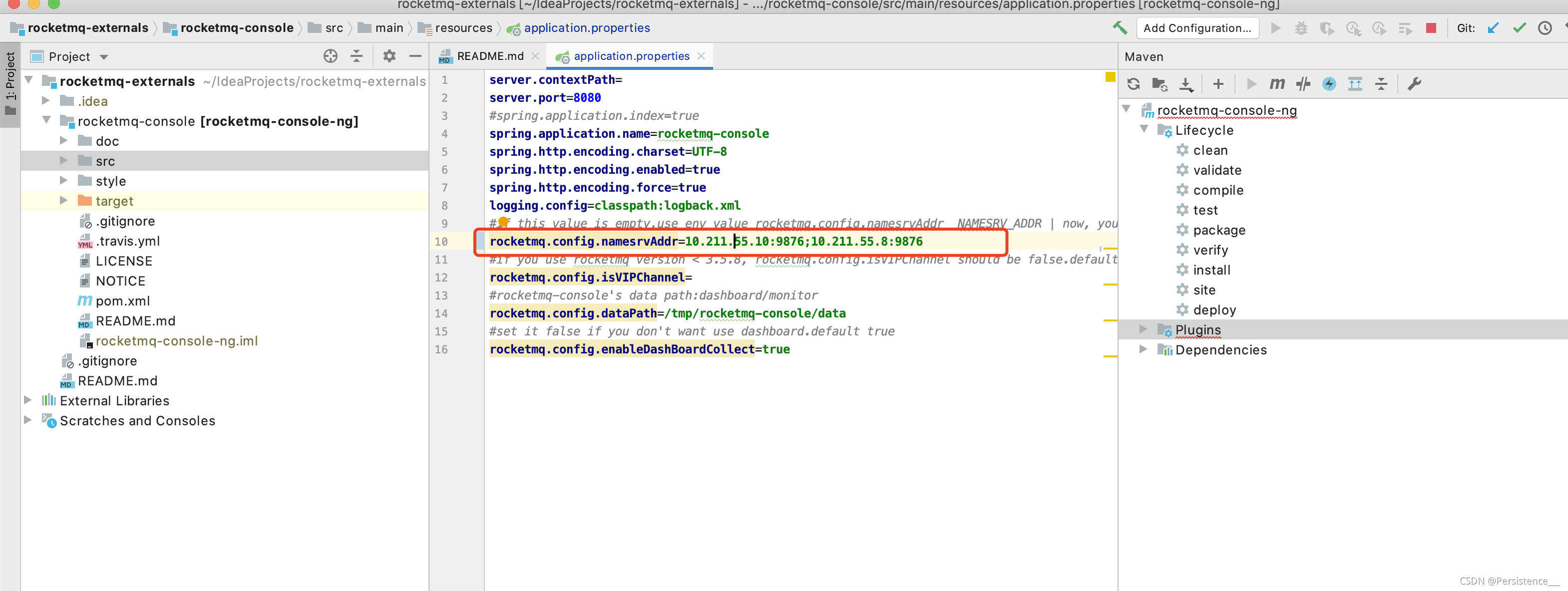Select Maven package lifecycle goal
This screenshot has width=1568, height=591.
click(x=1219, y=230)
